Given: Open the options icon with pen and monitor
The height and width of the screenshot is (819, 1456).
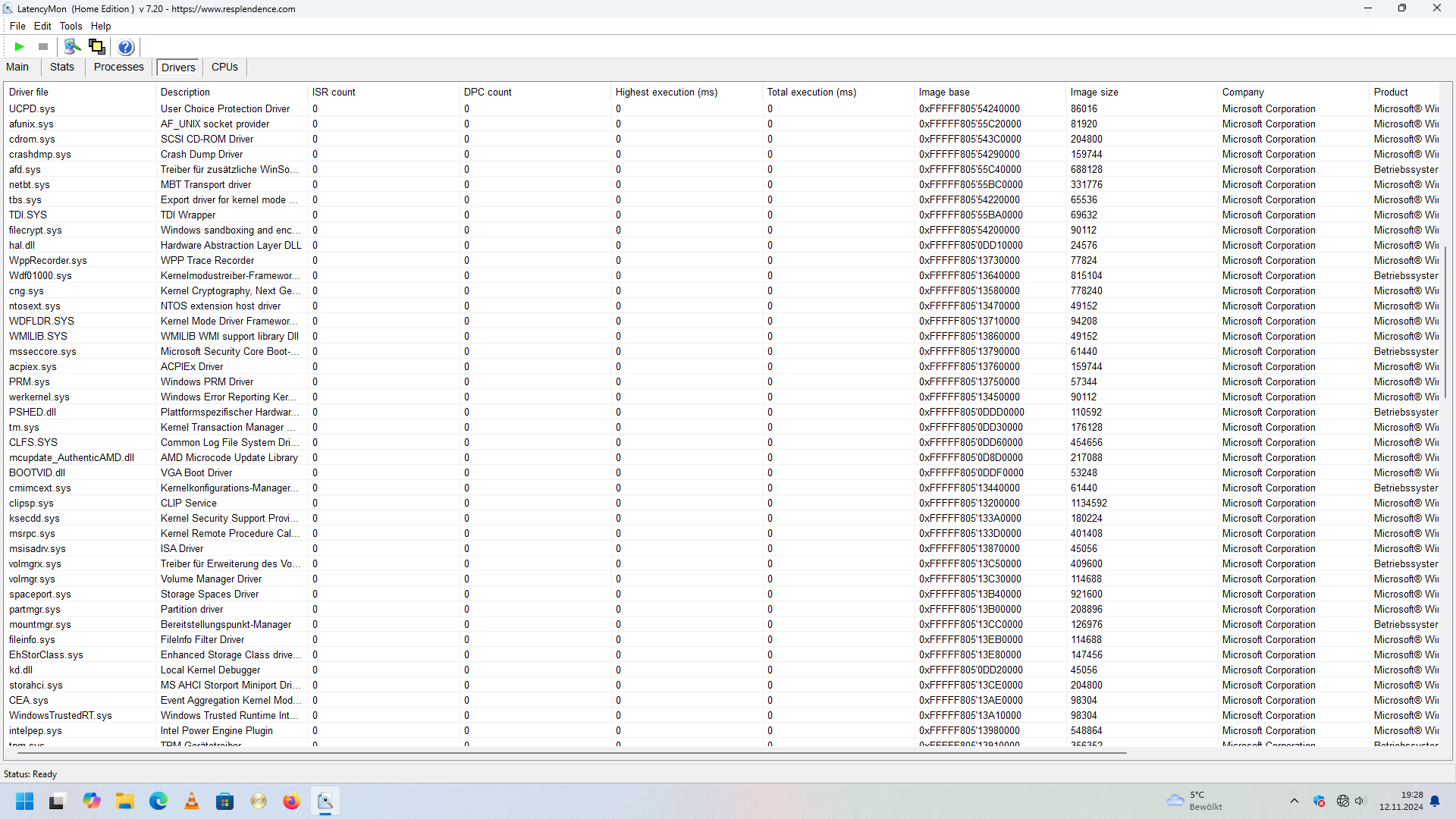Looking at the screenshot, I should point(72,47).
